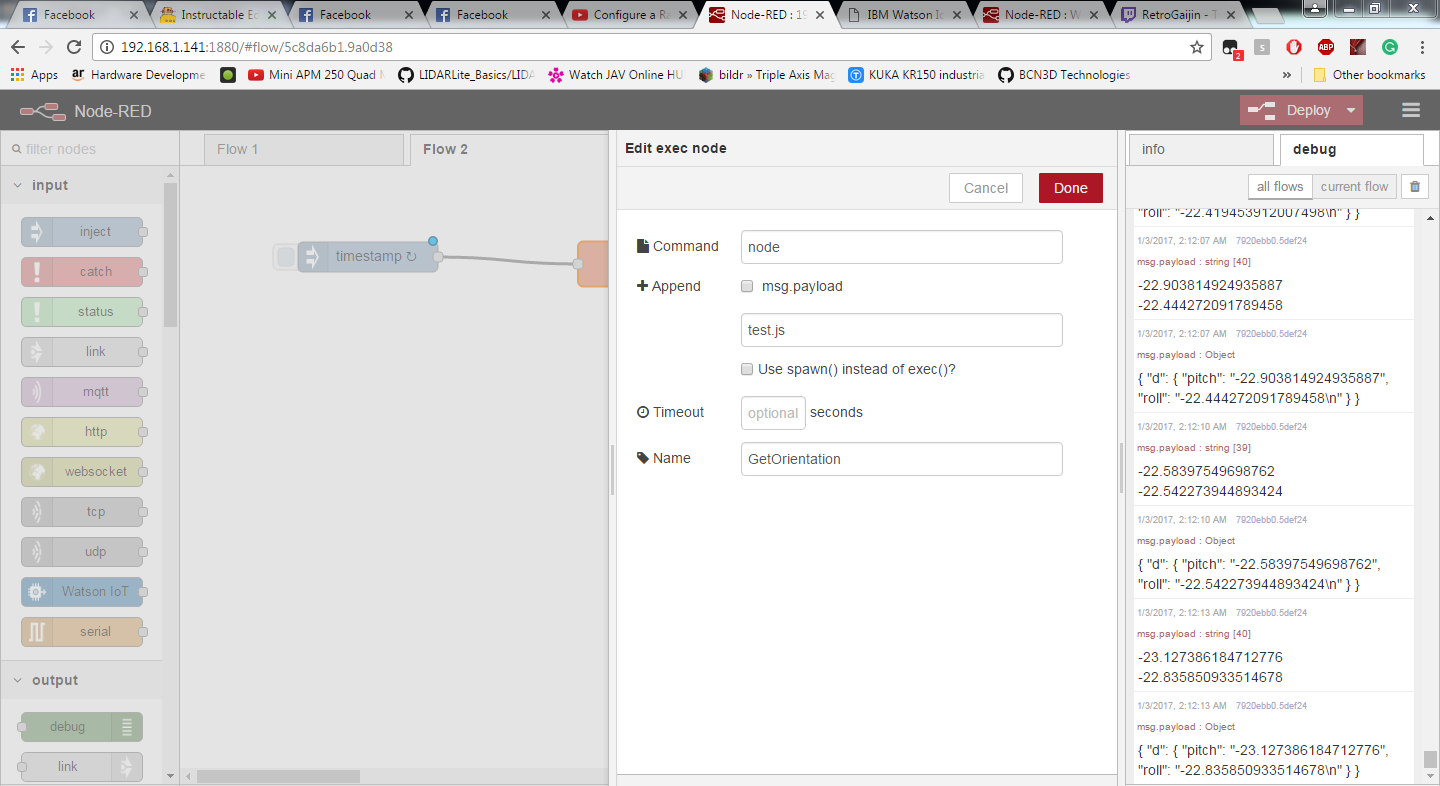Click the trash icon to clear debug messages
This screenshot has width=1440, height=786.
(x=1414, y=186)
